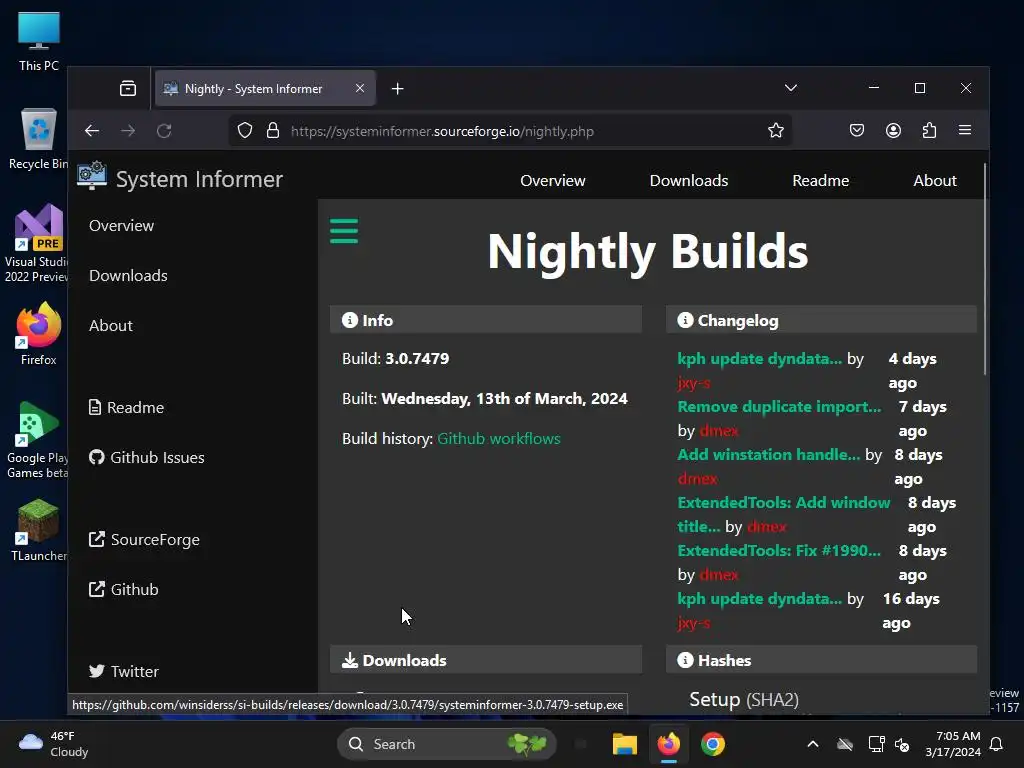Viewport: 1024px width, 768px height.
Task: Click author jxy-s on 4 days ago entry
Action: (694, 383)
